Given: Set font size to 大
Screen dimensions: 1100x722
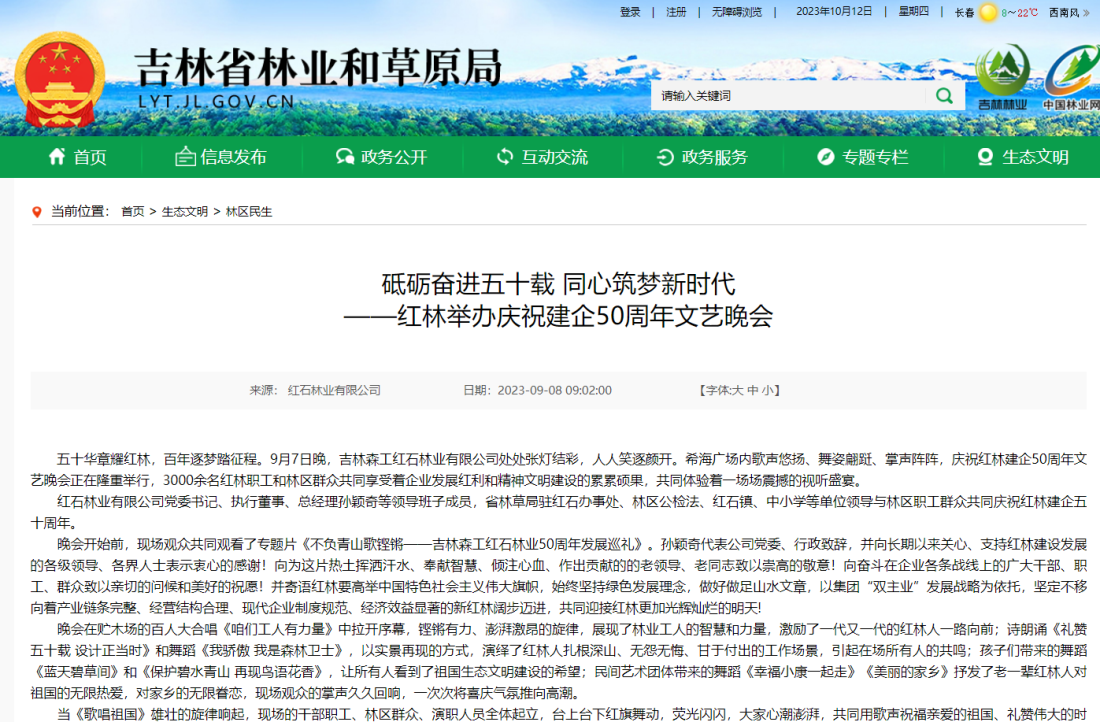Looking at the screenshot, I should point(737,390).
